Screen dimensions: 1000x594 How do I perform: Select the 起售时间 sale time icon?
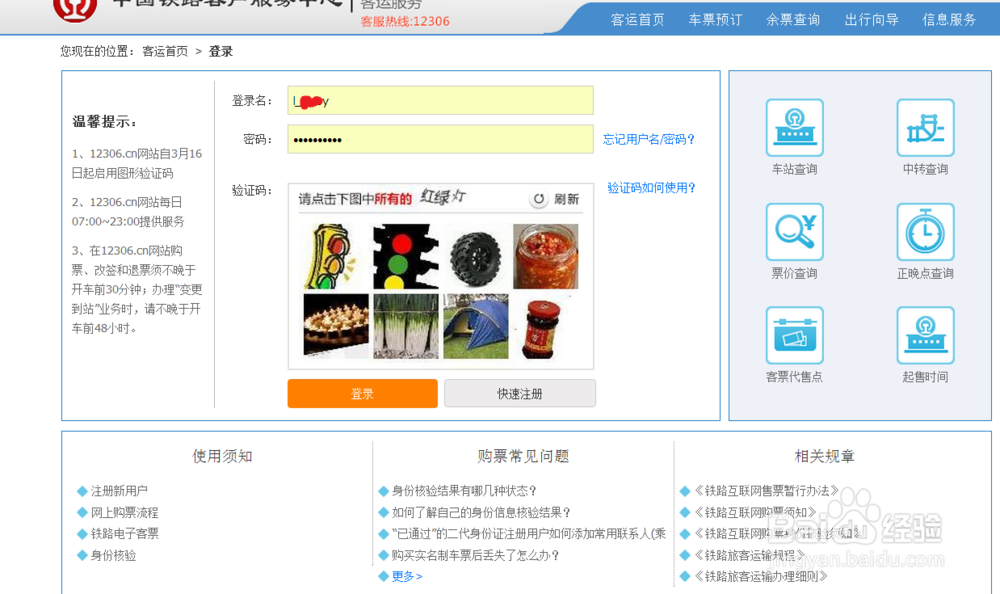pyautogui.click(x=924, y=334)
